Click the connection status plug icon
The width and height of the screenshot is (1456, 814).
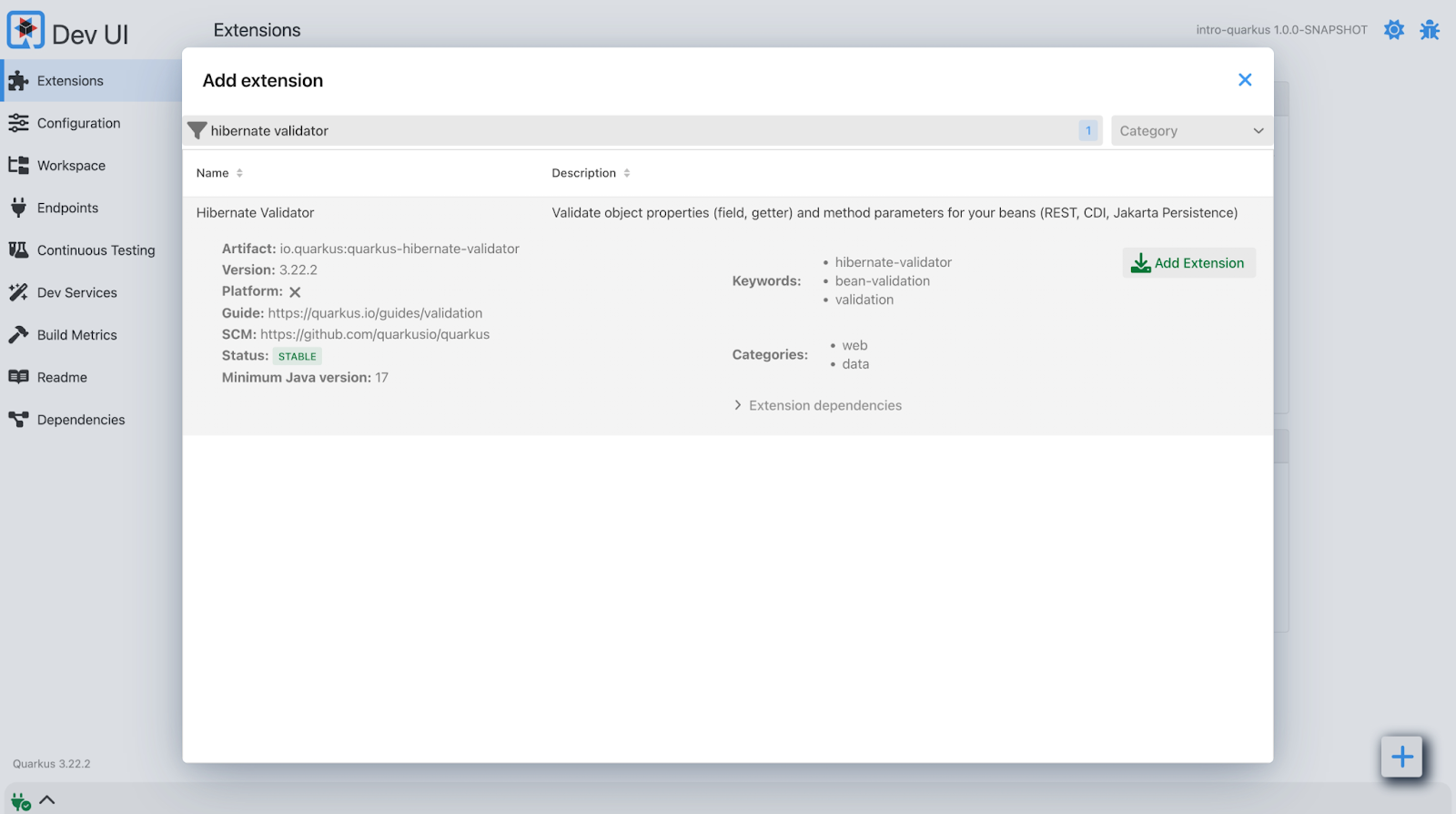pos(20,801)
